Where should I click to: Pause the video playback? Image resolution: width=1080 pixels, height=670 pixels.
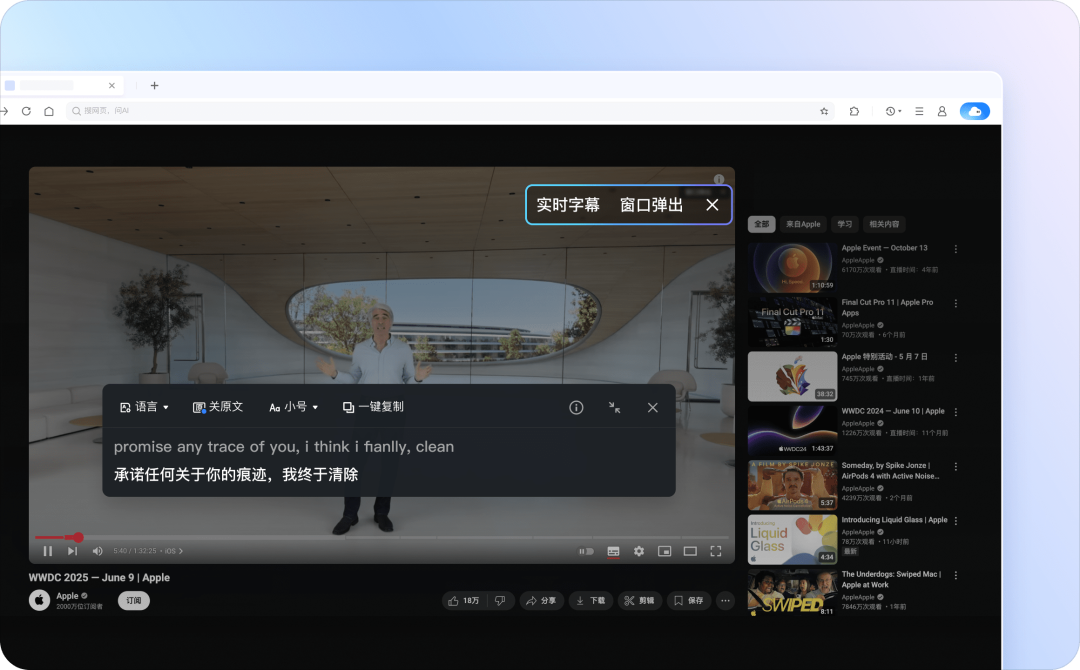[x=48, y=551]
